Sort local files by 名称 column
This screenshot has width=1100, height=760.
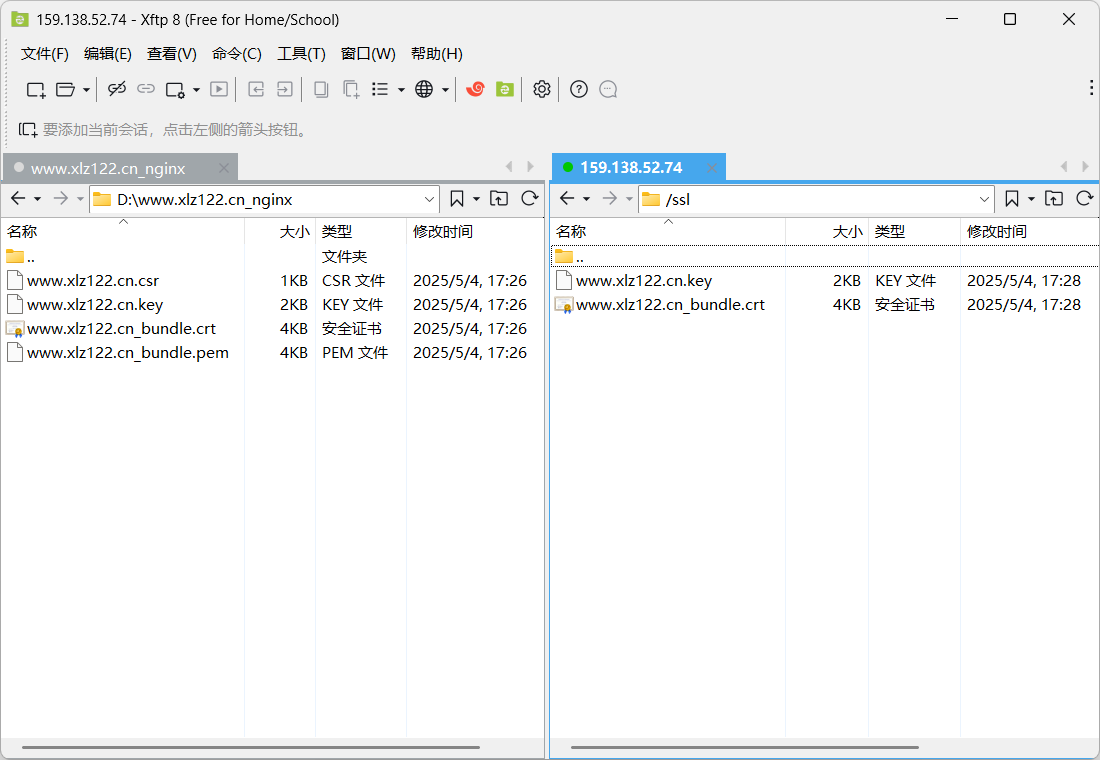point(123,231)
